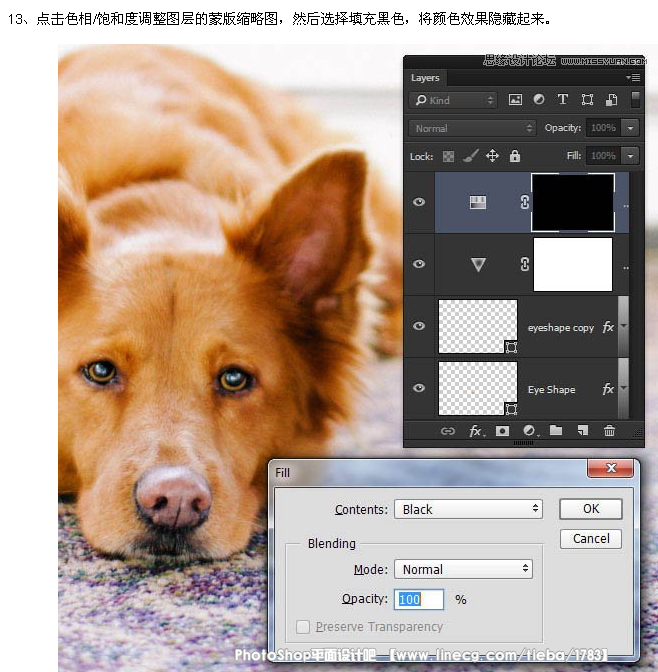Screen dimensions: 658x672
Task: Expand effects of Eye Shape layer
Action: (624, 388)
